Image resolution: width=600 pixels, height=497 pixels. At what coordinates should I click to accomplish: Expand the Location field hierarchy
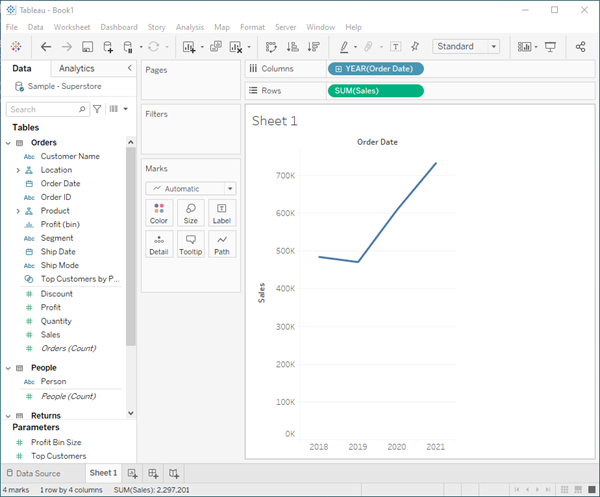18,170
